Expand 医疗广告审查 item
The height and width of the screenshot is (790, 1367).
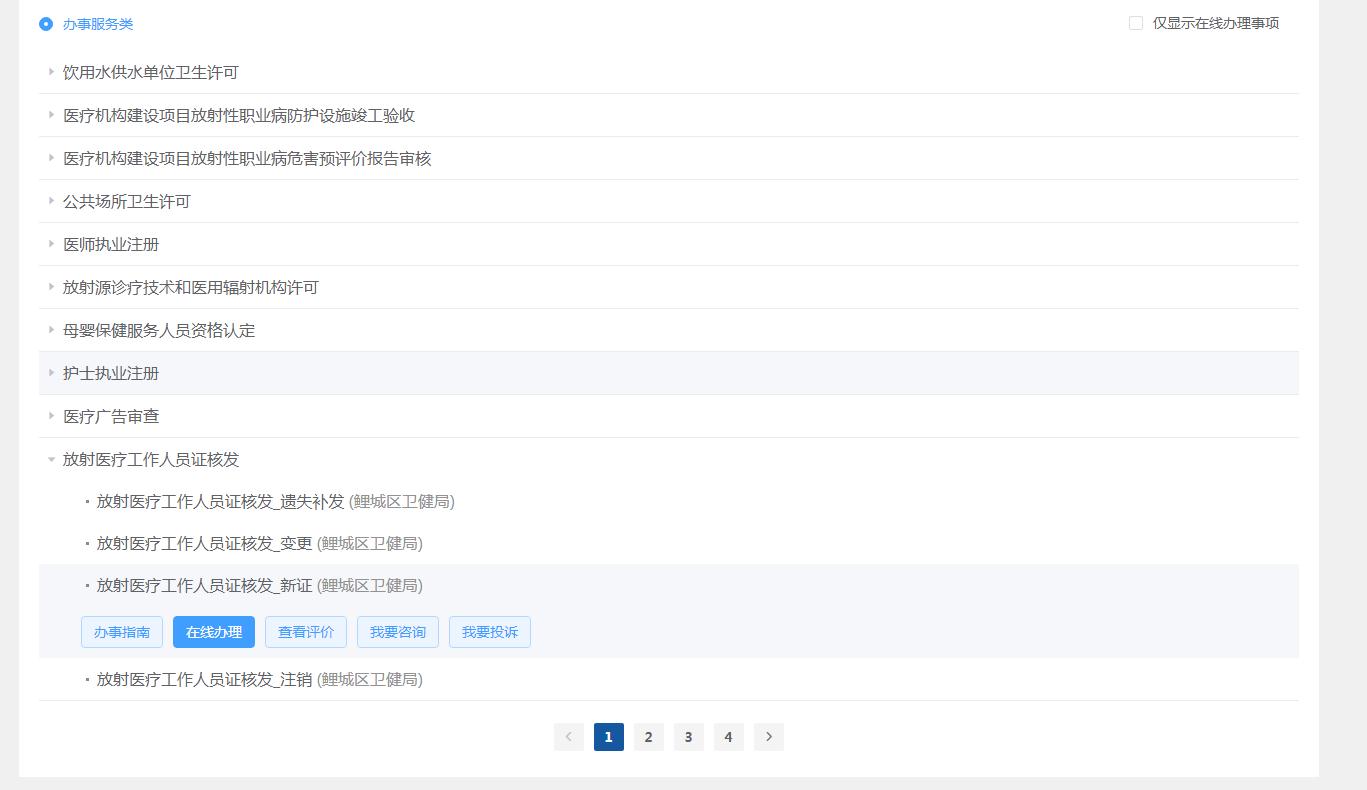(x=111, y=416)
